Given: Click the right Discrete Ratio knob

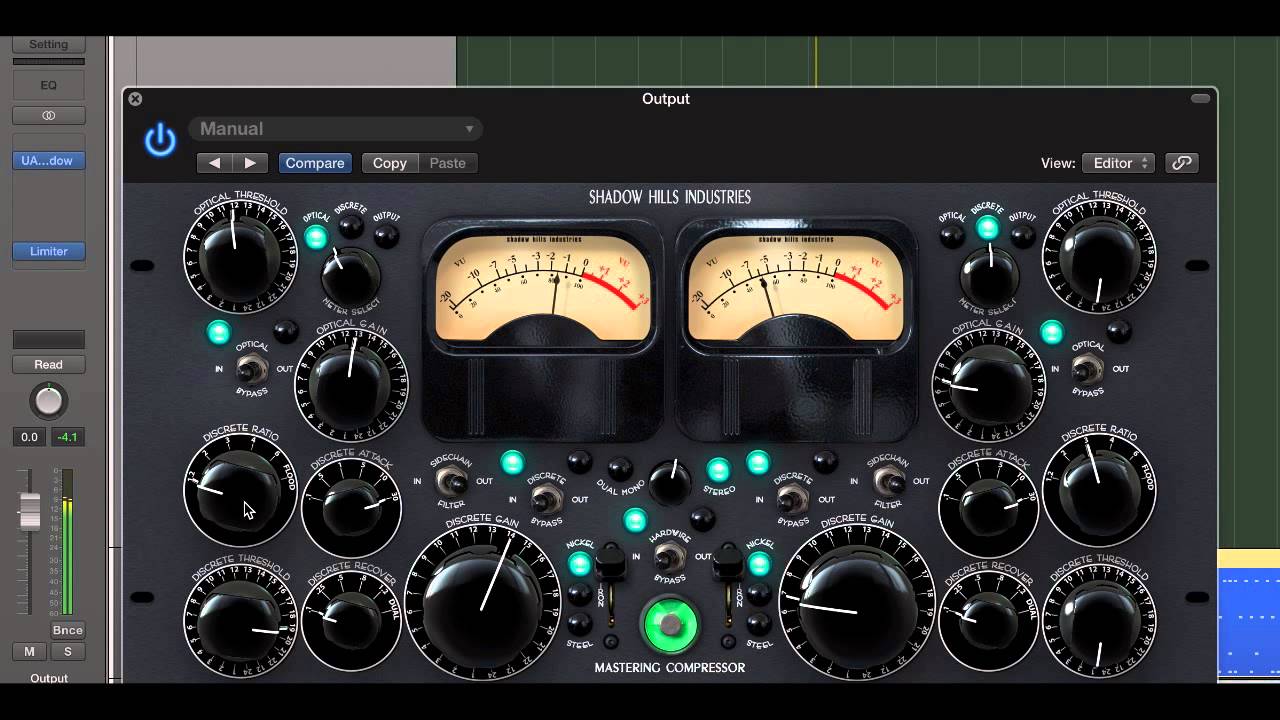Looking at the screenshot, I should pos(1099,489).
